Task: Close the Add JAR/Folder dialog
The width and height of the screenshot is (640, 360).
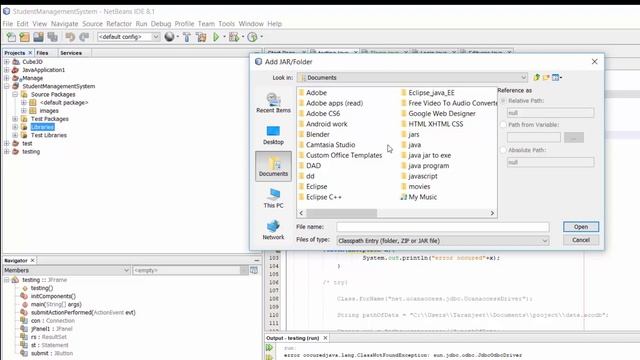Action: (x=594, y=62)
